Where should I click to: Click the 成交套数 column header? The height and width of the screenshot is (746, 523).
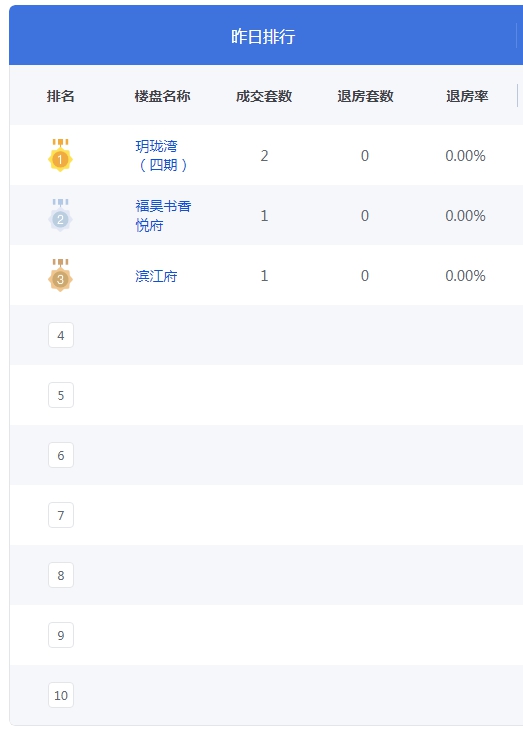(264, 96)
